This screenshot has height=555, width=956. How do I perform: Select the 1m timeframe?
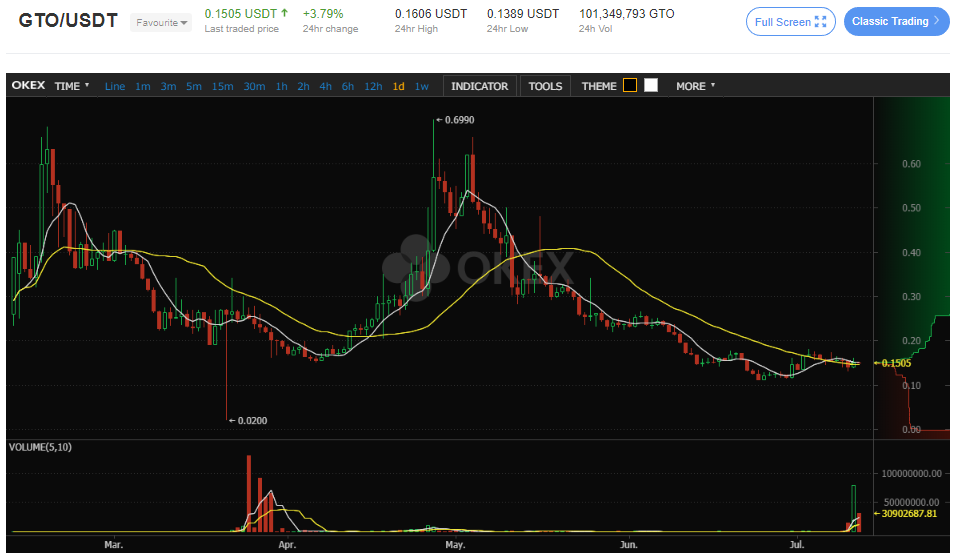143,86
